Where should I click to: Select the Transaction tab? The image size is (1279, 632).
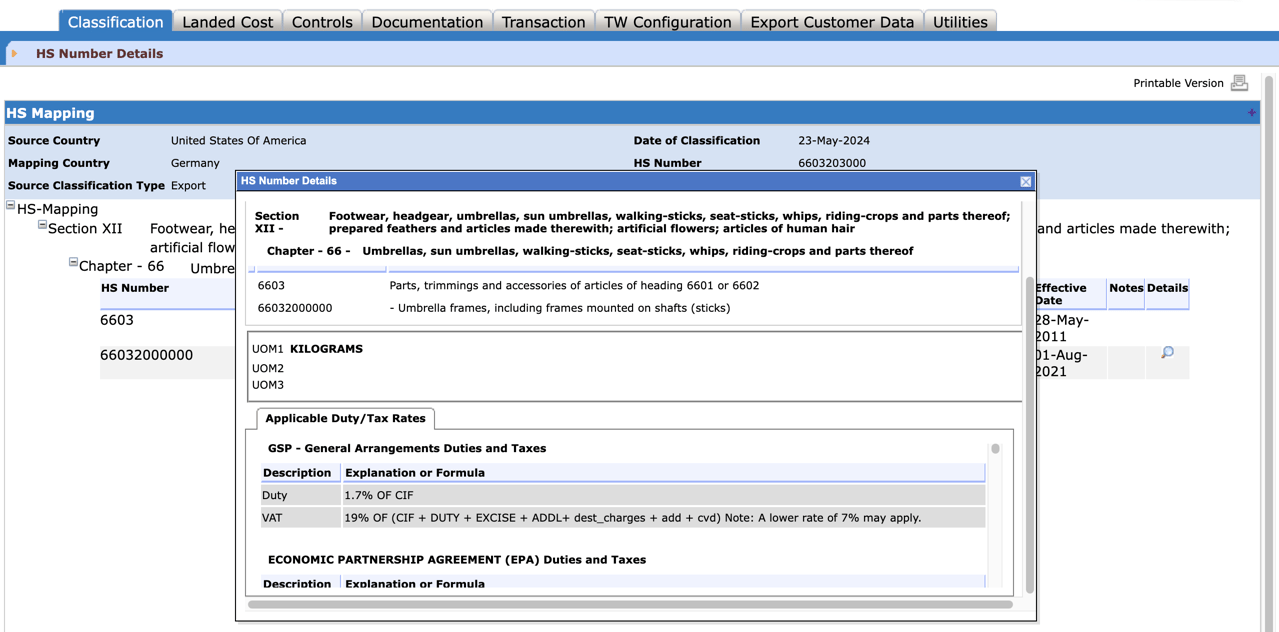pyautogui.click(x=543, y=22)
